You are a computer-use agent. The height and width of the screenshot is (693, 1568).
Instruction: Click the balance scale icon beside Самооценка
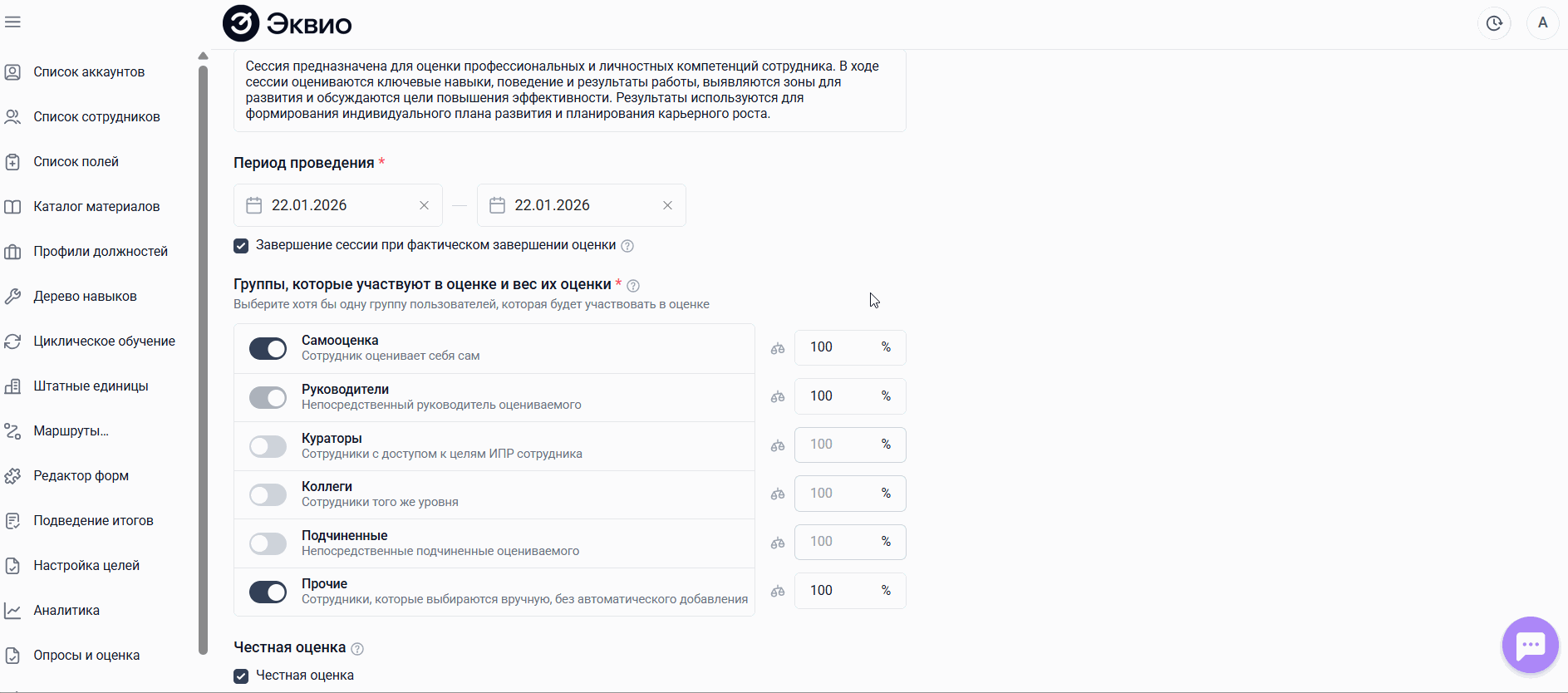[x=778, y=348]
